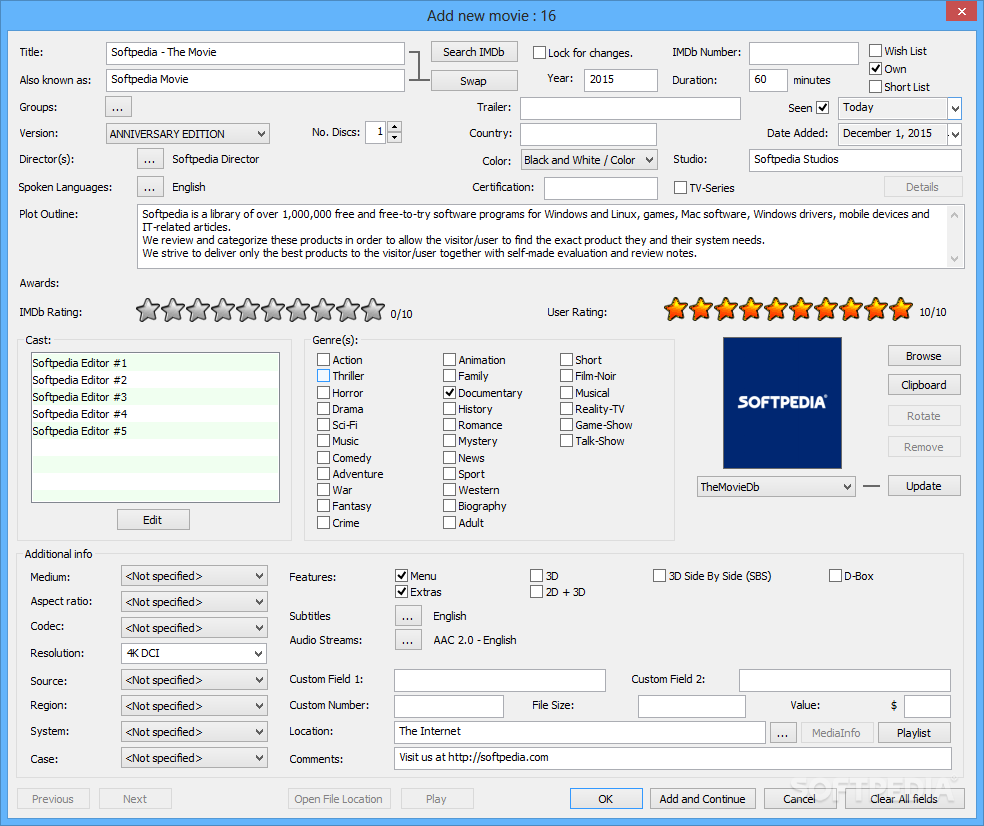
Task: Check the 2D + 3D feature
Action: (537, 592)
